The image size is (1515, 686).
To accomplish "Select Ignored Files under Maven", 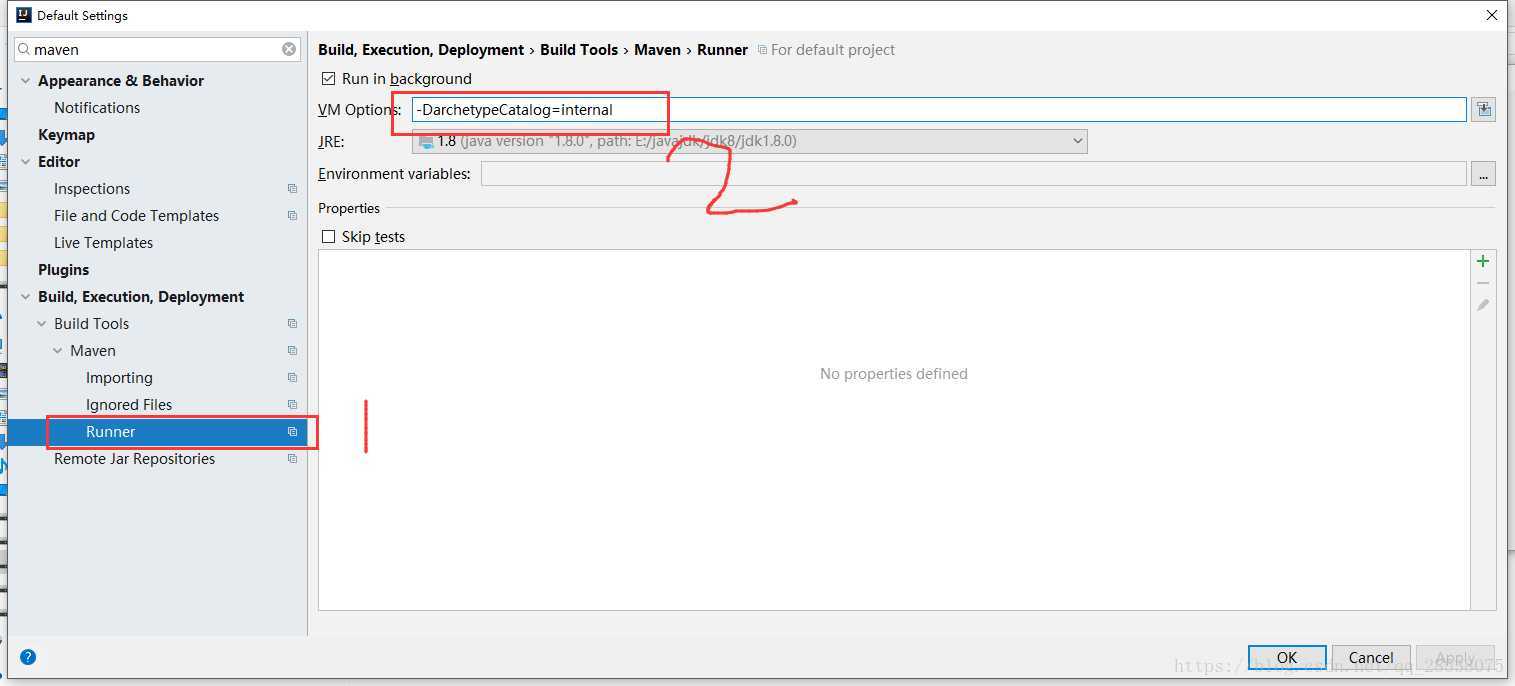I will coord(129,405).
